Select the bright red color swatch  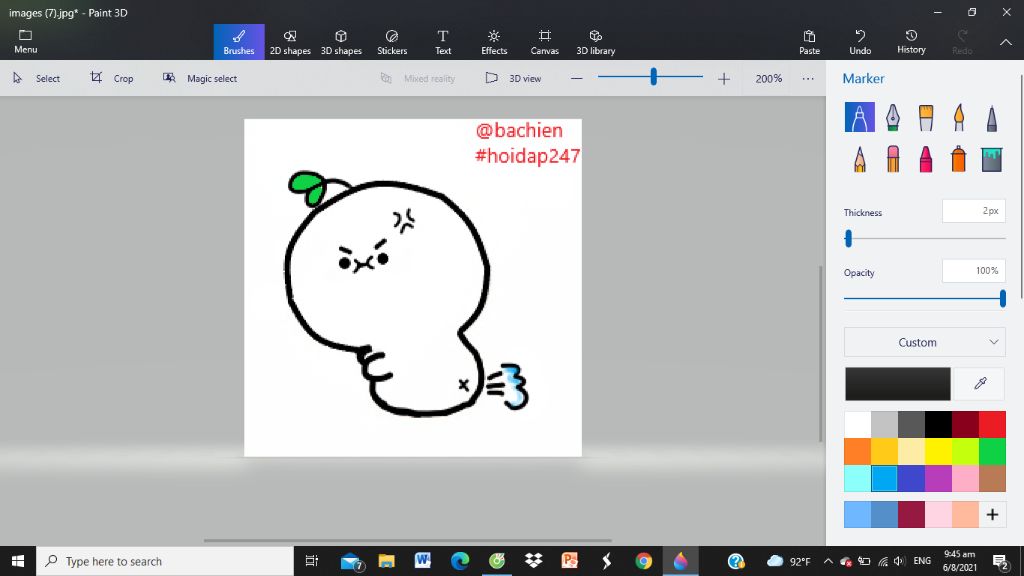tap(993, 423)
